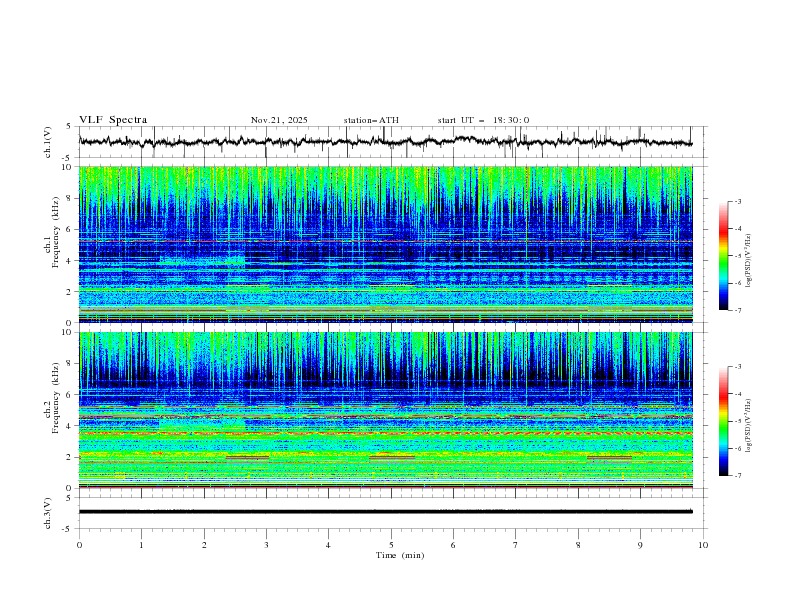Click the ch.3 voltage waveform trace
Image resolution: width=792 pixels, height=612 pixels.
385,512
